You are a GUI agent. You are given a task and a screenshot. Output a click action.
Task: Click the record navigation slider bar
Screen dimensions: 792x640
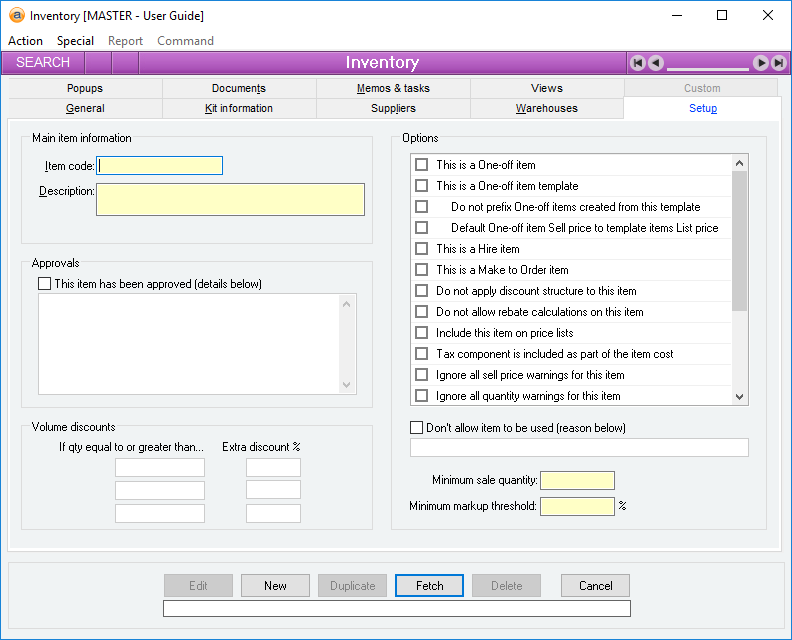point(708,67)
